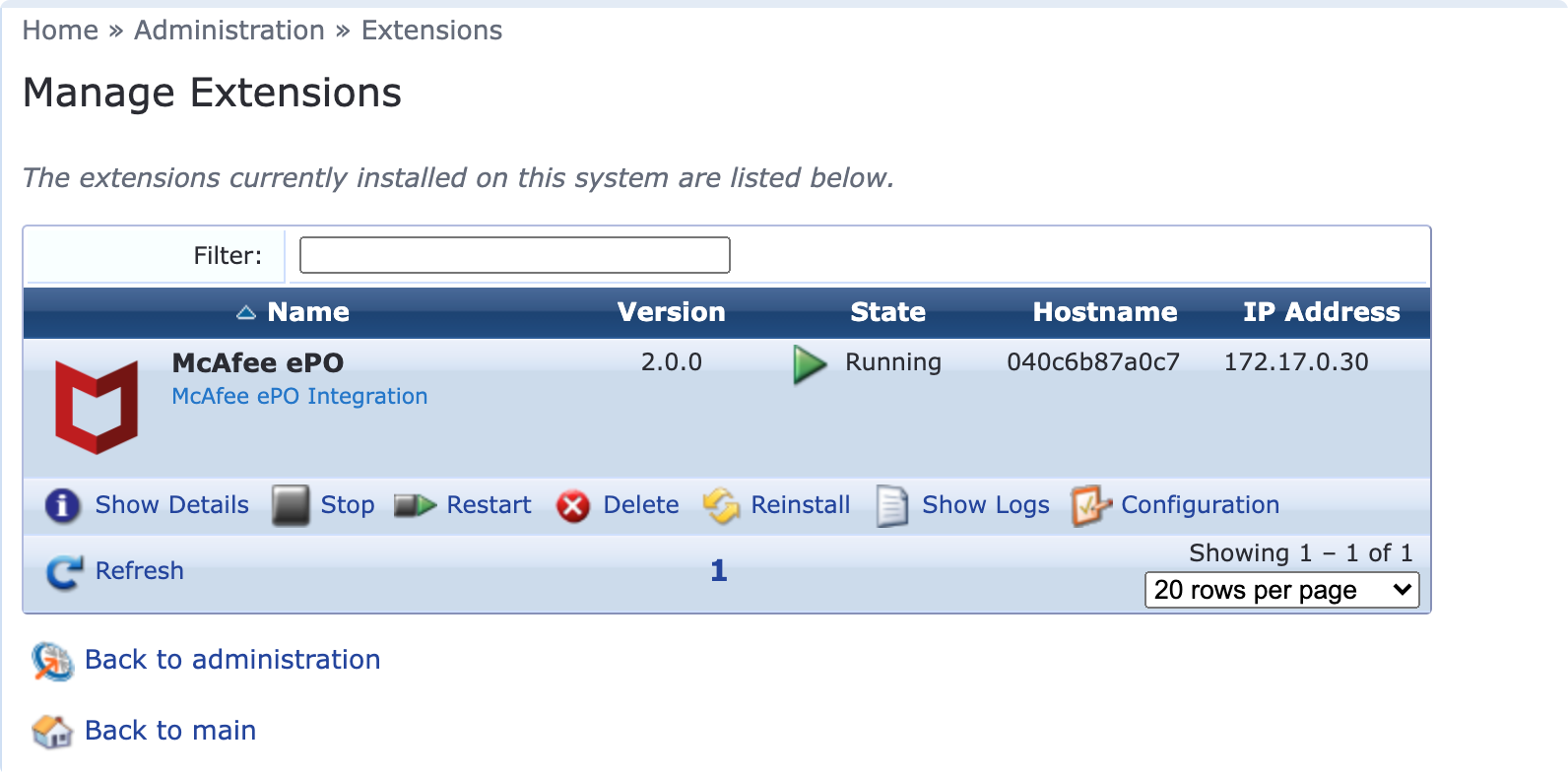Viewport: 1568px width, 776px height.
Task: Stop the McAfee ePO extension
Action: 348,505
